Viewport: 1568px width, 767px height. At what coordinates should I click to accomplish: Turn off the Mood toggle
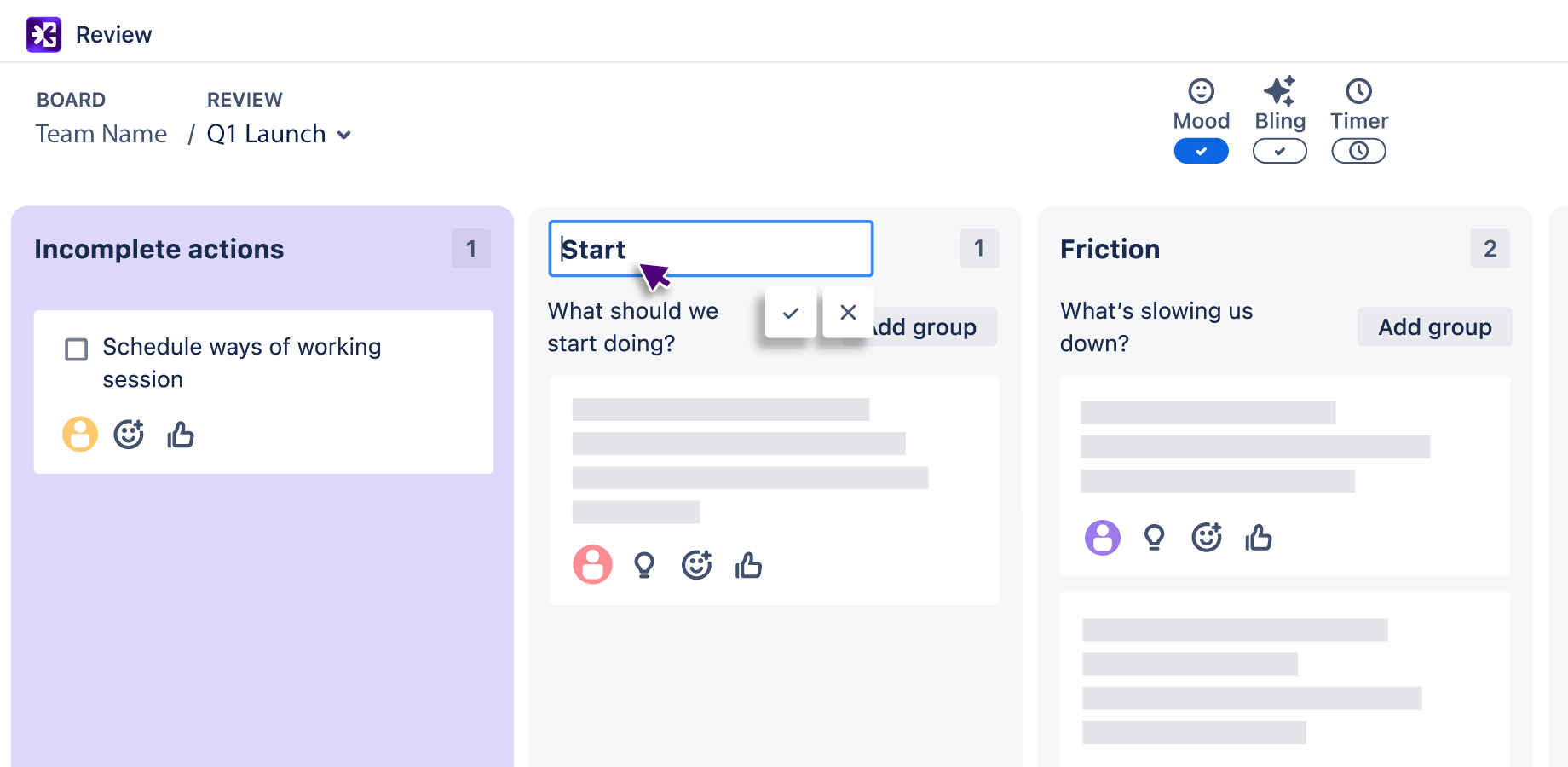click(x=1201, y=151)
